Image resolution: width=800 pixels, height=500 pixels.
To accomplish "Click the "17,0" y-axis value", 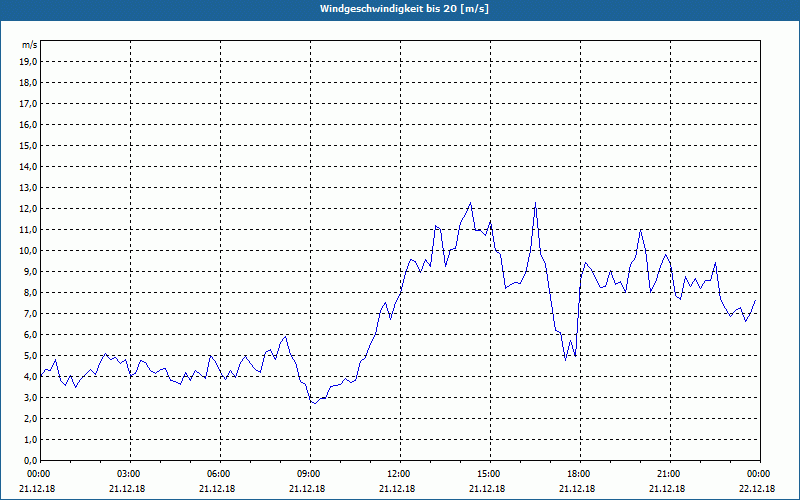I will tap(28, 104).
